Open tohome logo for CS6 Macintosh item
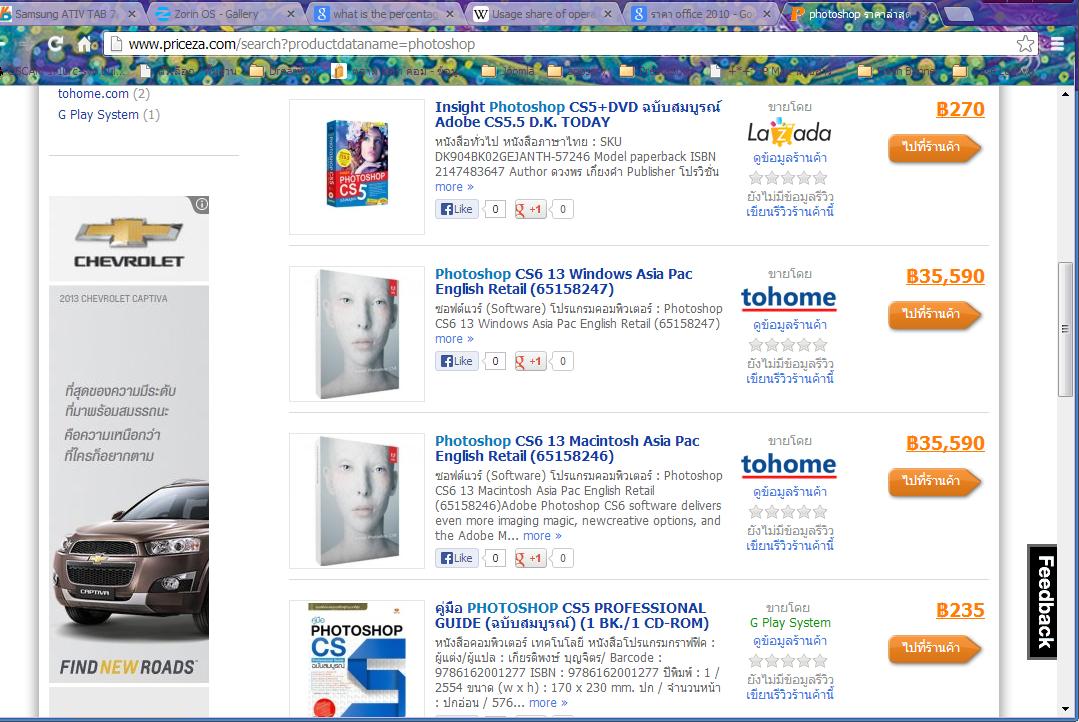Viewport: 1079px width, 722px height. click(x=789, y=466)
